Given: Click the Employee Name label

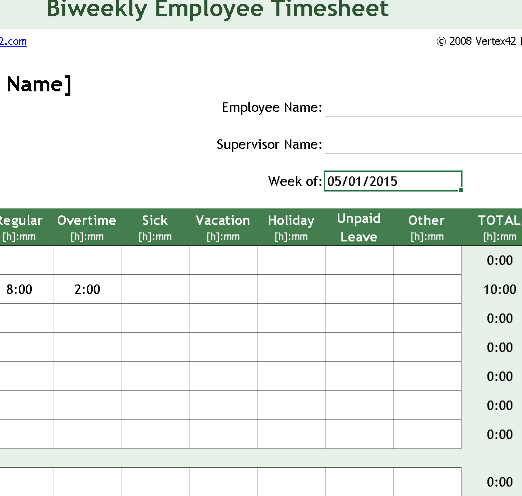Looking at the screenshot, I should click(272, 108).
